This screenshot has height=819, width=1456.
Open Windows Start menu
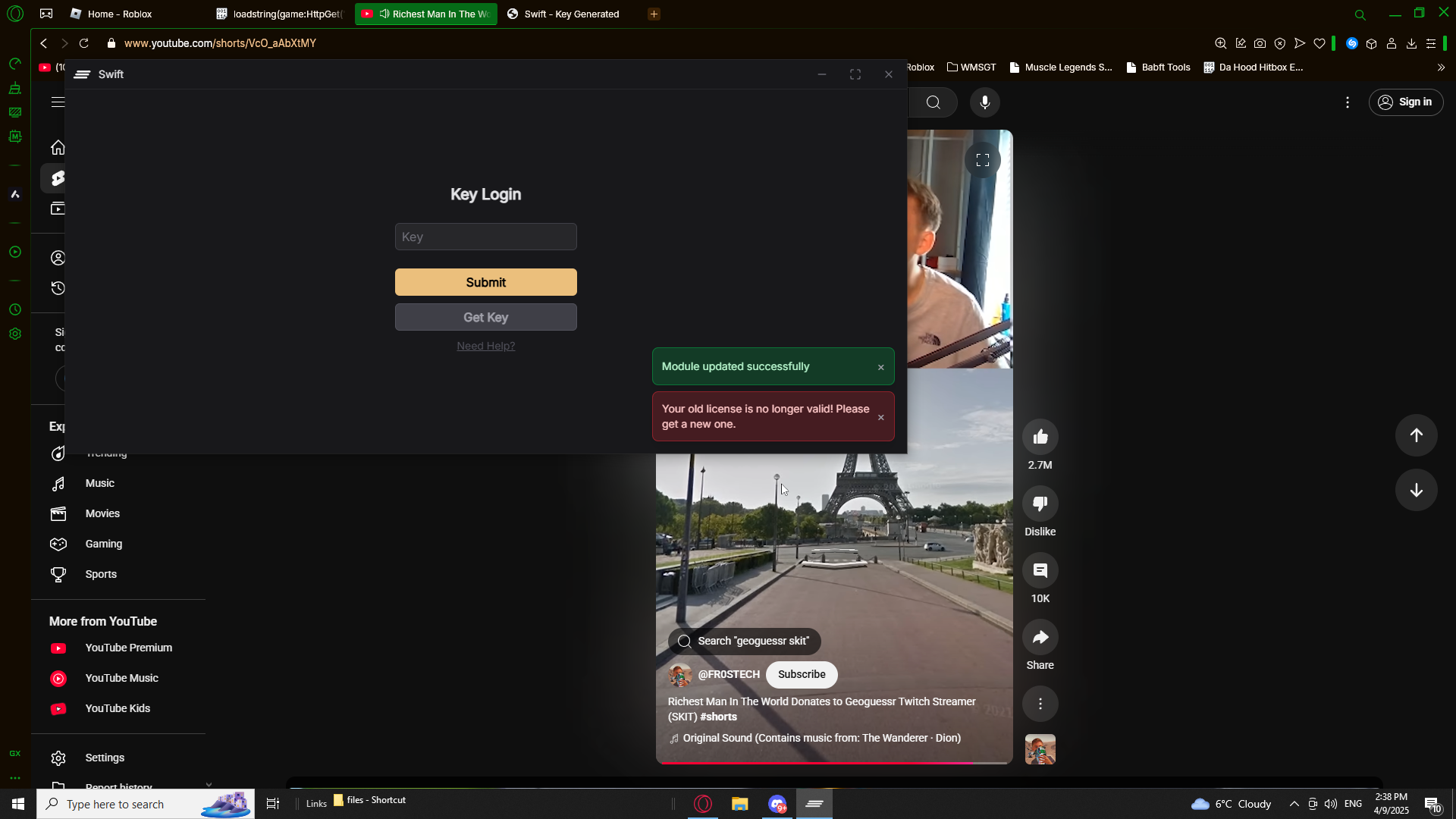pos(18,804)
